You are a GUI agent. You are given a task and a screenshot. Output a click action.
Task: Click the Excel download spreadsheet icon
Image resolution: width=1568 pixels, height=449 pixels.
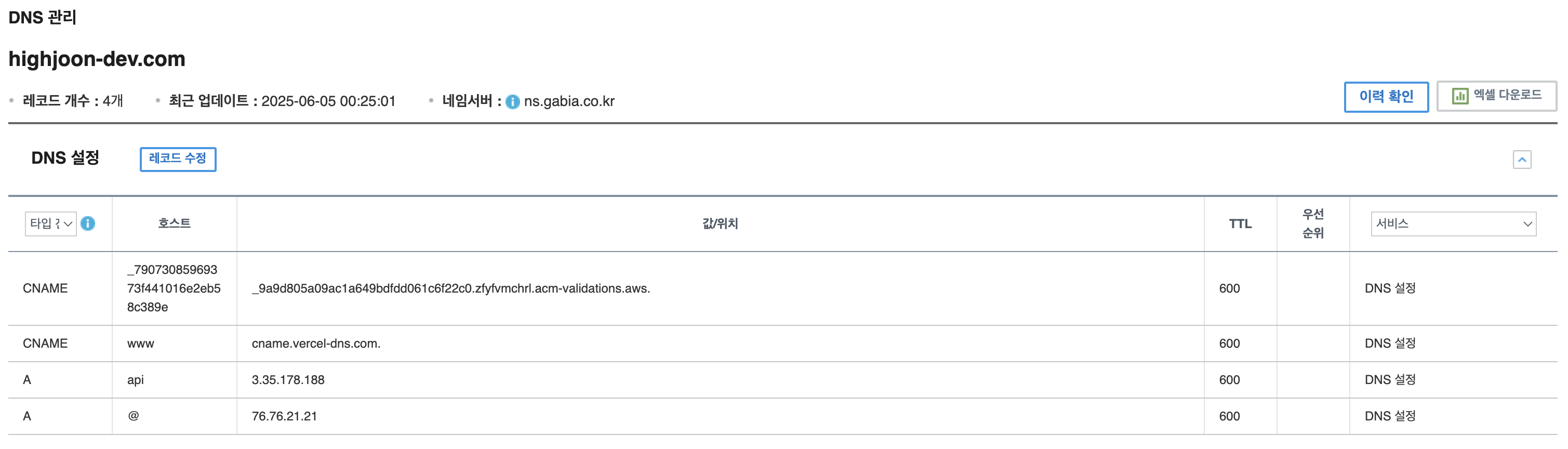pos(1459,96)
